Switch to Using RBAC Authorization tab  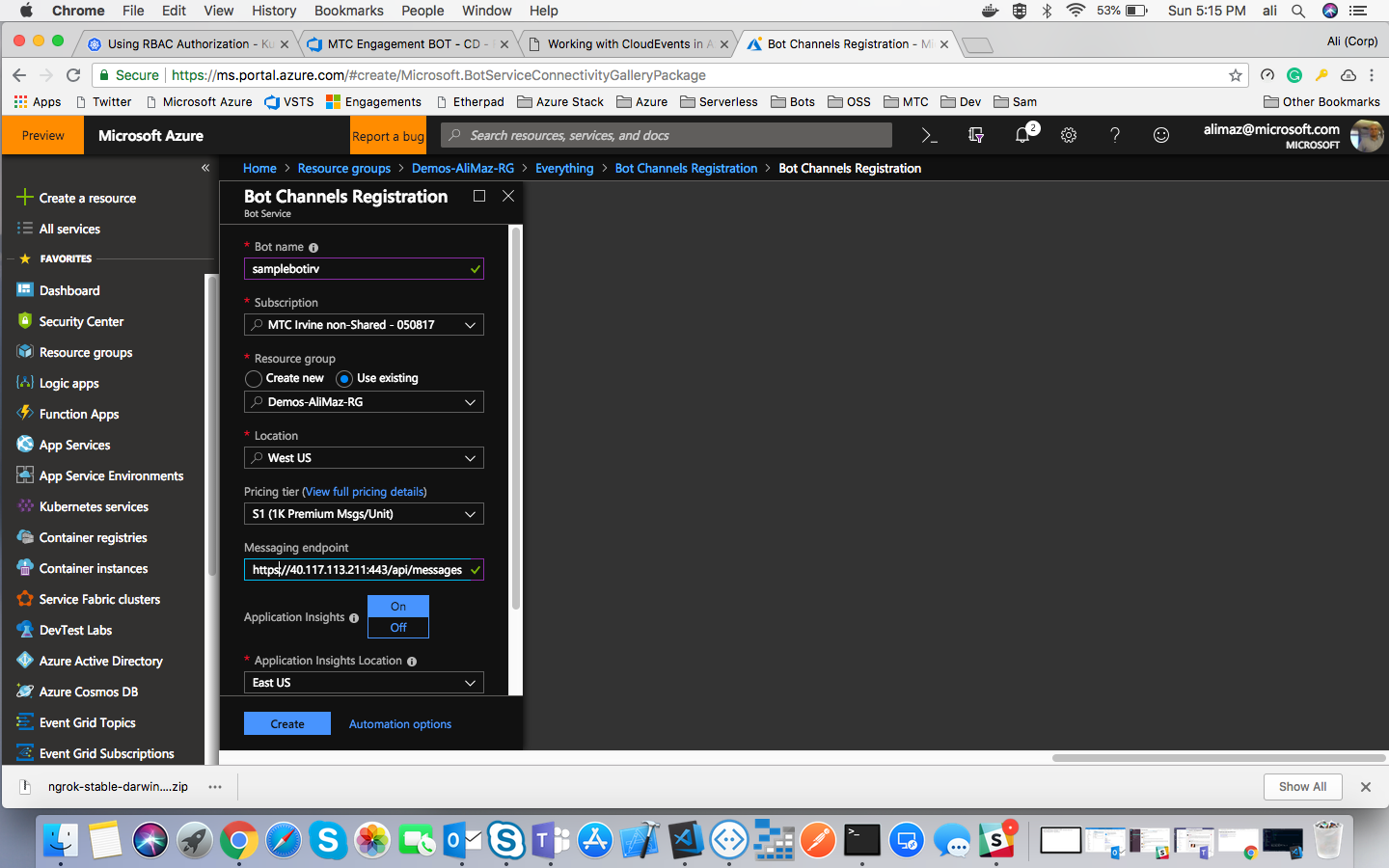(188, 44)
